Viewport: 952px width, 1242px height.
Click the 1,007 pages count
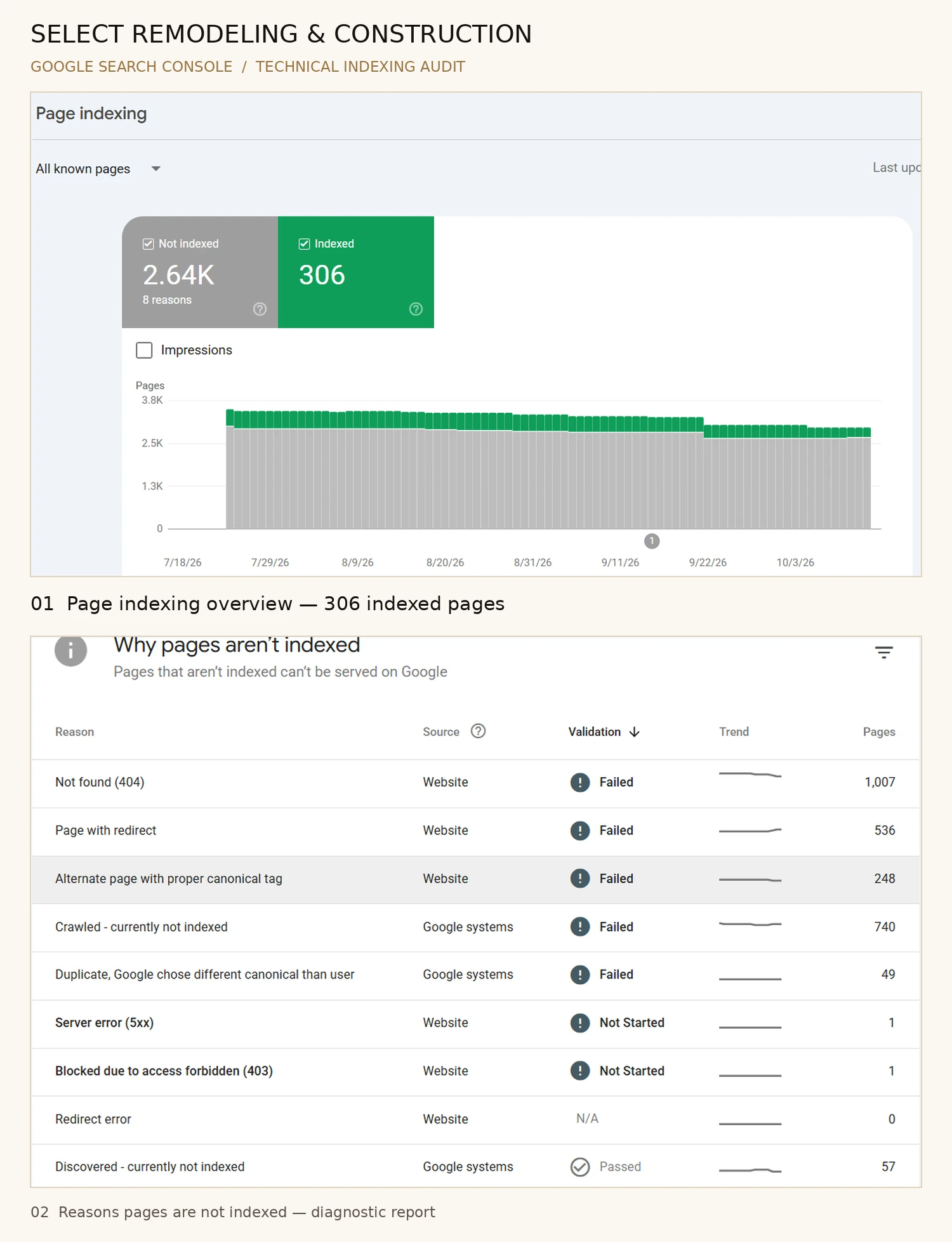point(880,782)
